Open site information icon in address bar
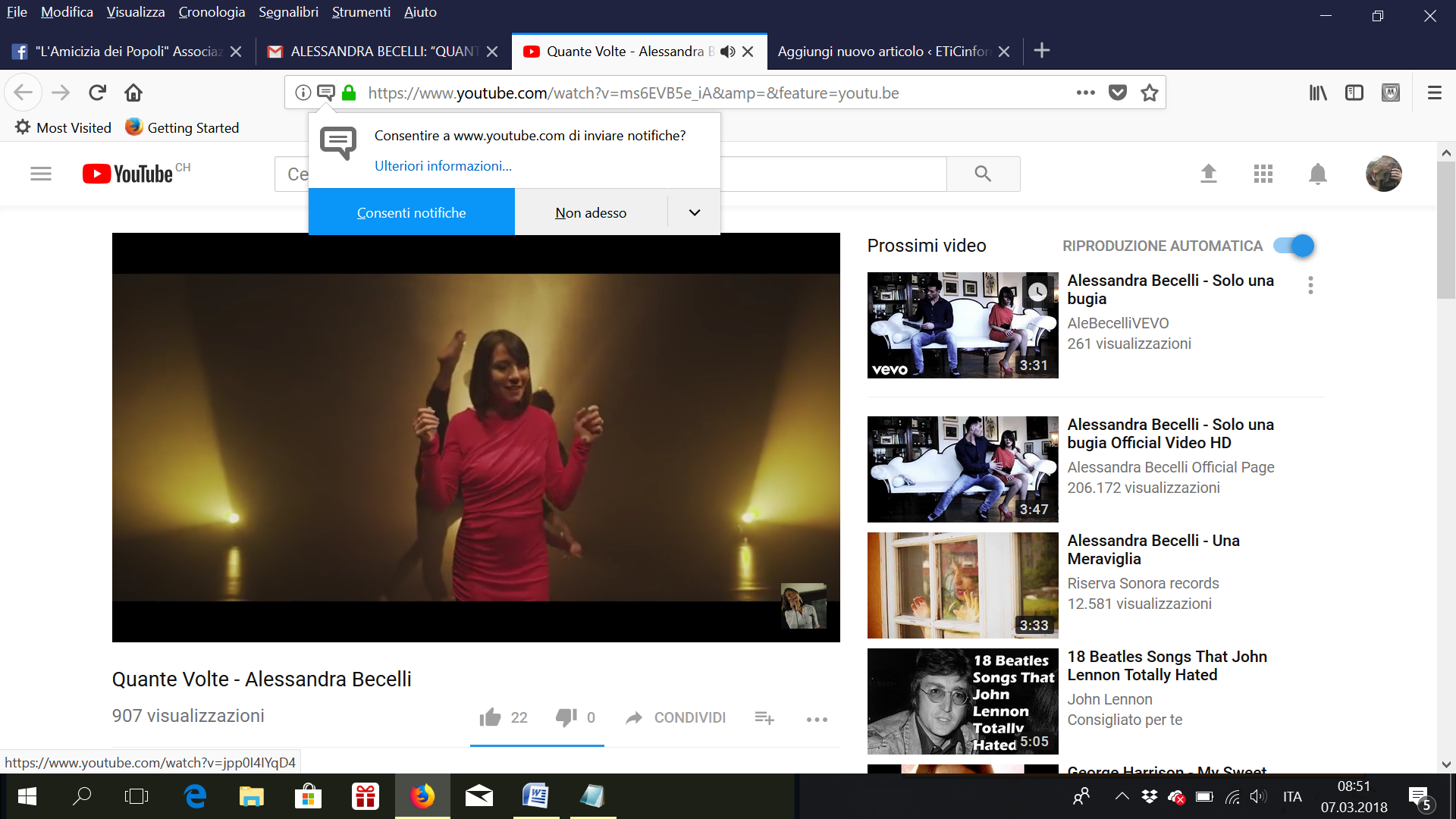1456x819 pixels. pyautogui.click(x=303, y=93)
